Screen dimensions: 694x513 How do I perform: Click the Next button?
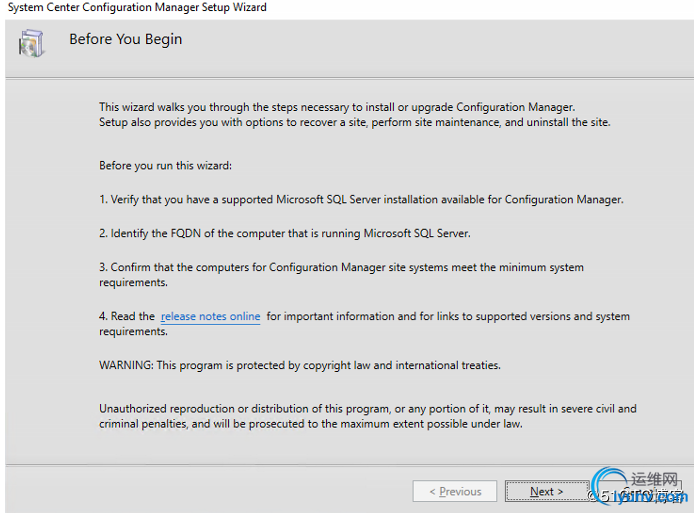pos(547,491)
